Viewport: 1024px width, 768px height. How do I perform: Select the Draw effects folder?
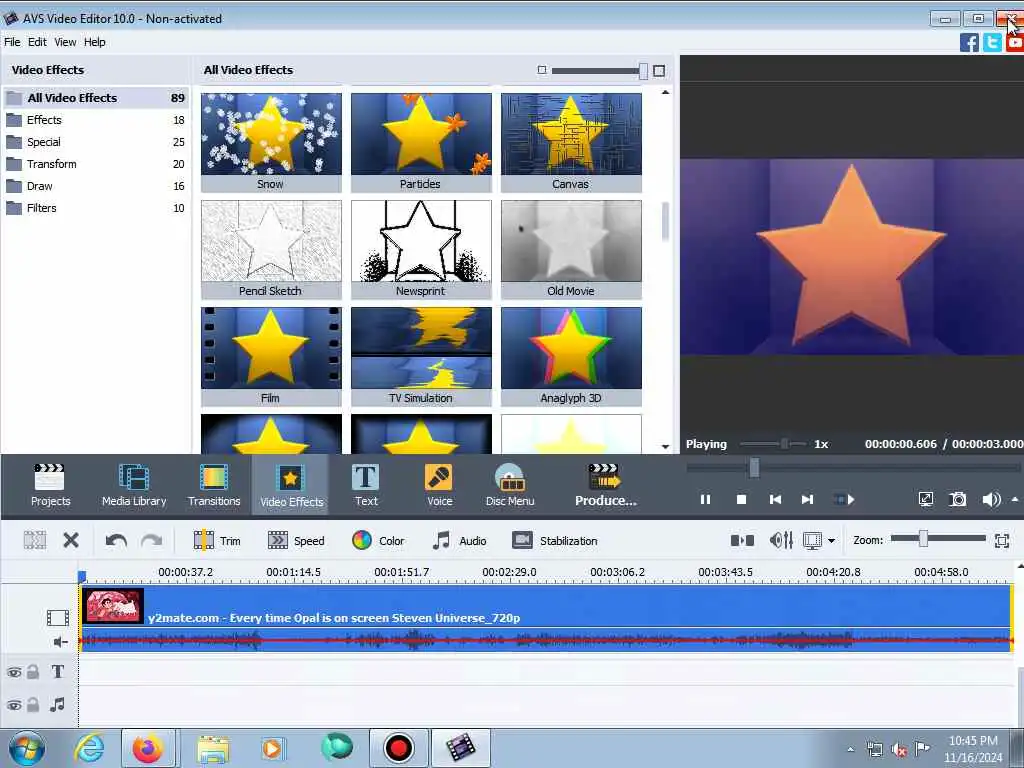[96, 186]
